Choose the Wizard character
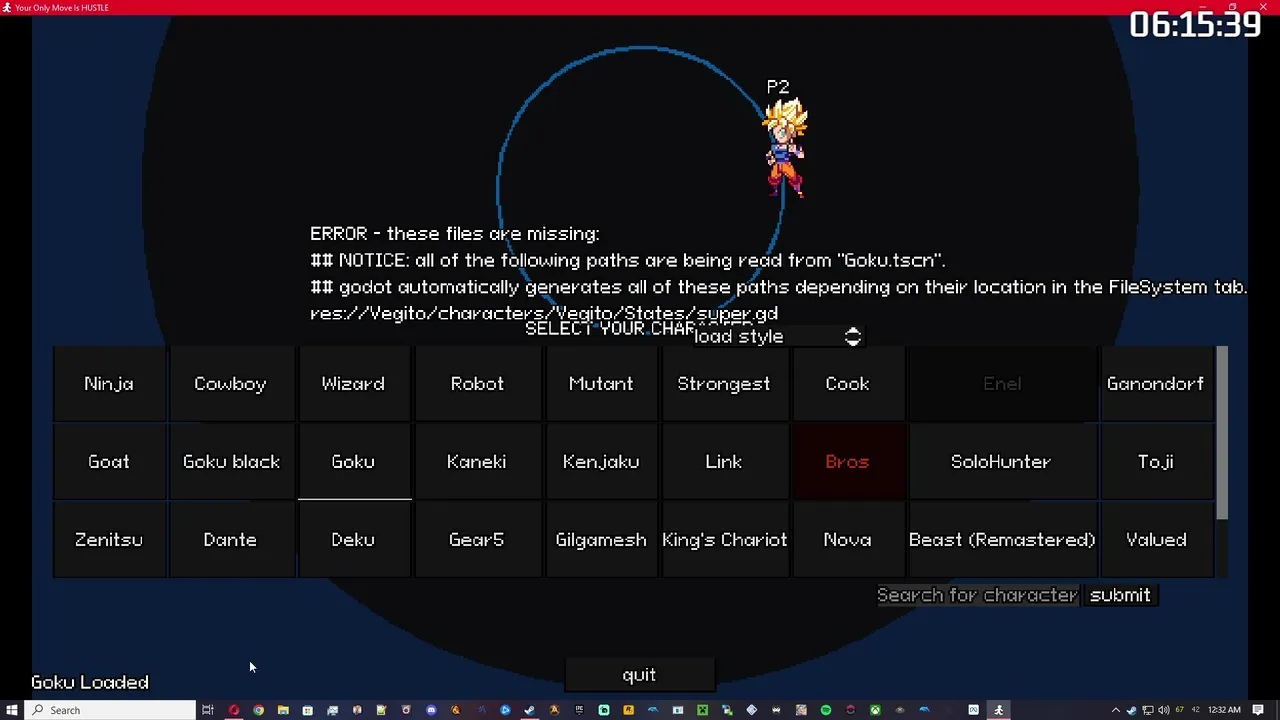This screenshot has width=1280, height=720. [353, 384]
